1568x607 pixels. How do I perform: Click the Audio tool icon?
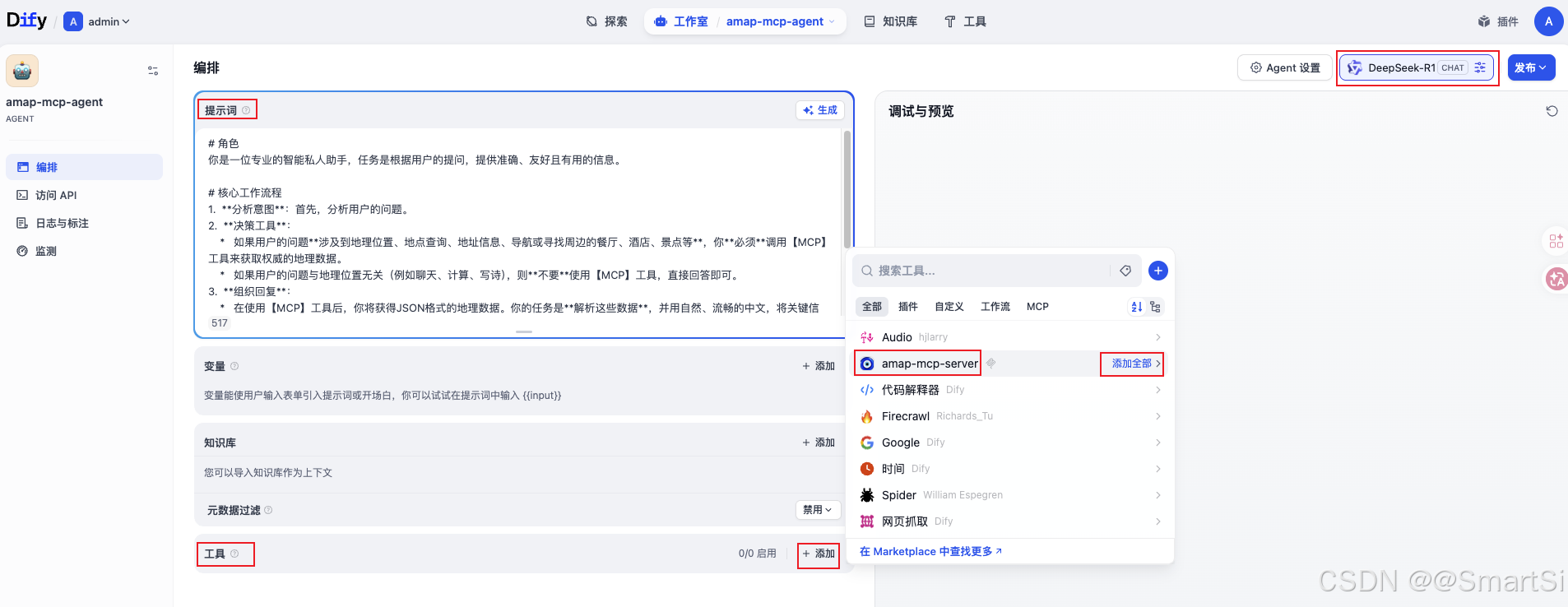(867, 337)
